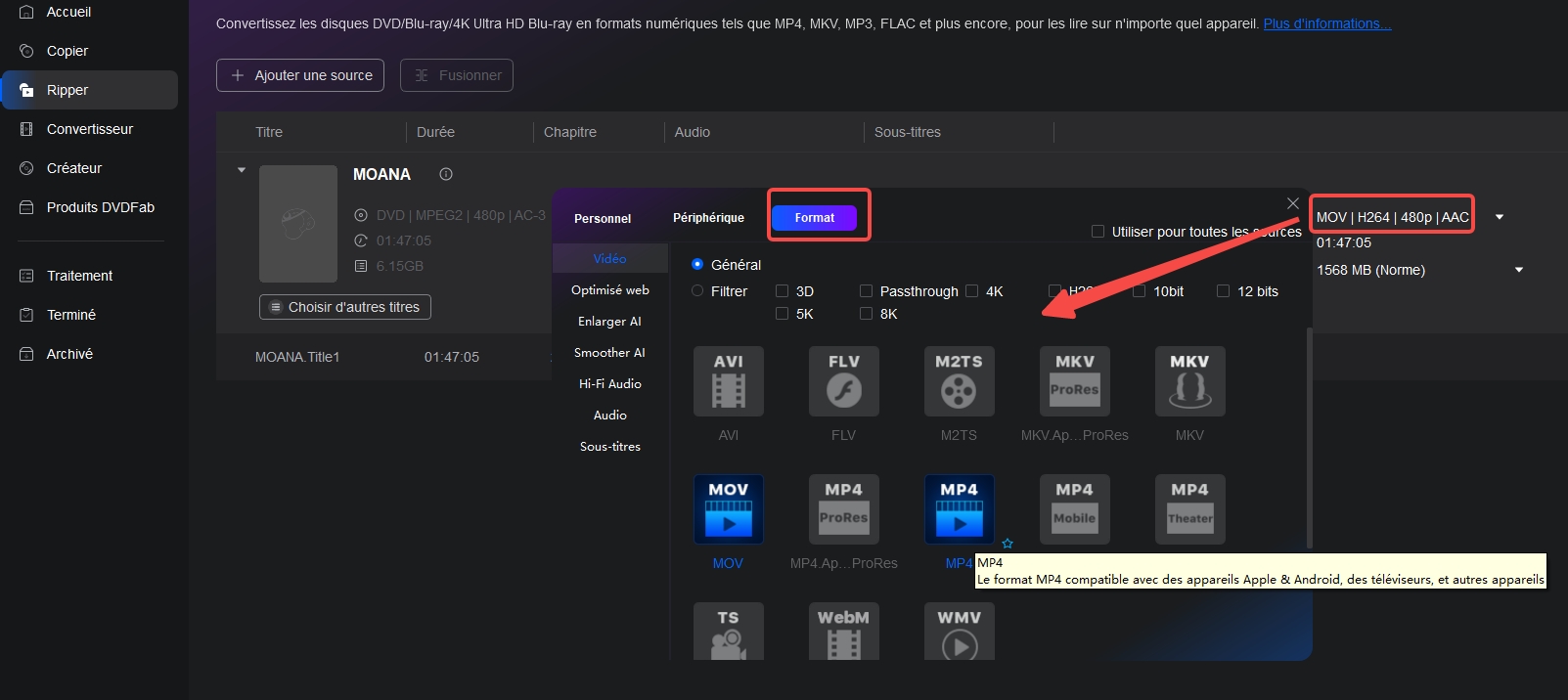The width and height of the screenshot is (1568, 700).
Task: Switch to the Périphérique tab
Action: point(708,217)
